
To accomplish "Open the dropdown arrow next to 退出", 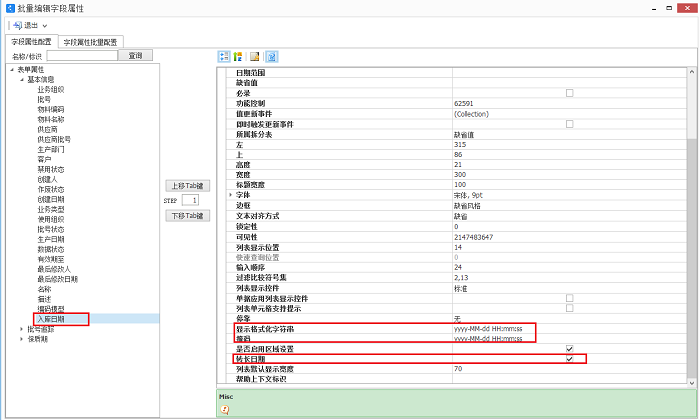I will (x=46, y=25).
